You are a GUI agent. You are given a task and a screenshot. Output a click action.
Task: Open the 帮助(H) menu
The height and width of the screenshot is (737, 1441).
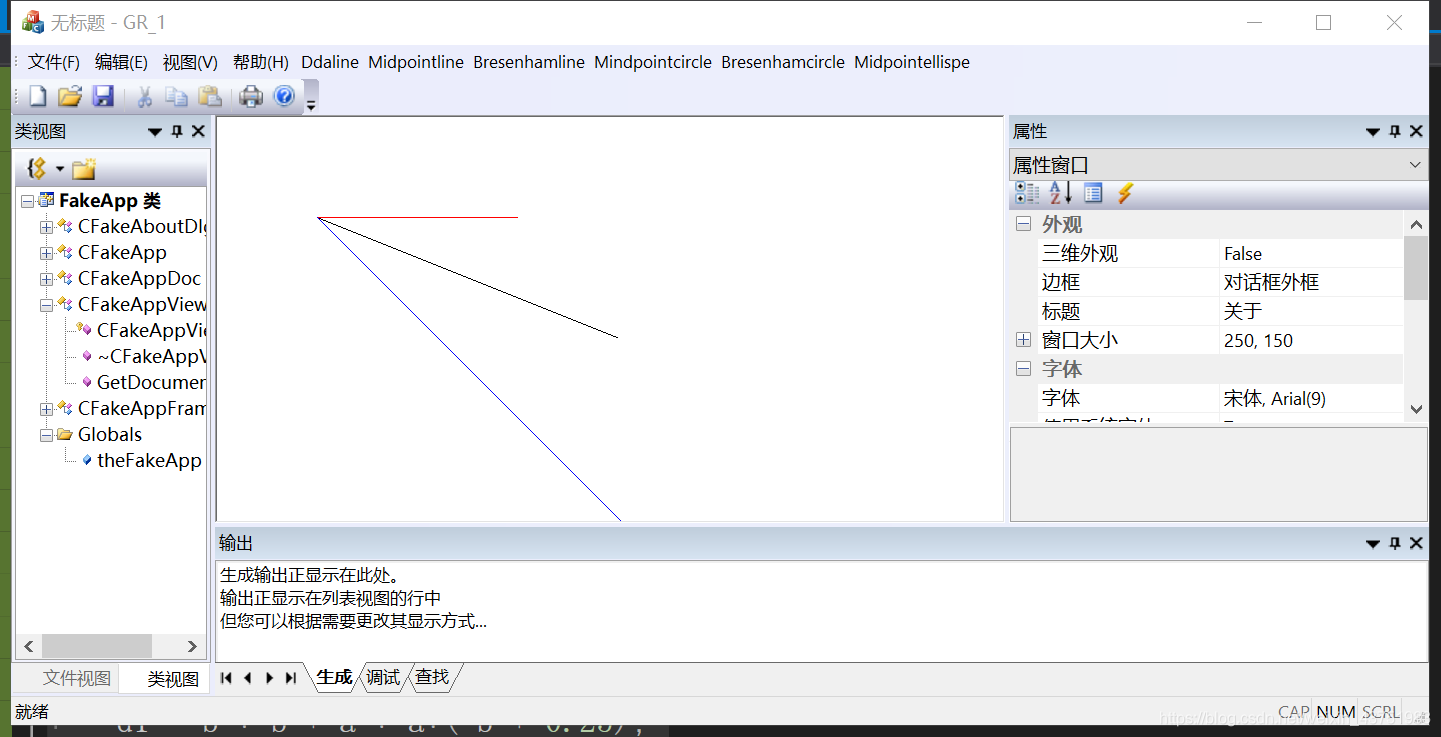point(261,62)
